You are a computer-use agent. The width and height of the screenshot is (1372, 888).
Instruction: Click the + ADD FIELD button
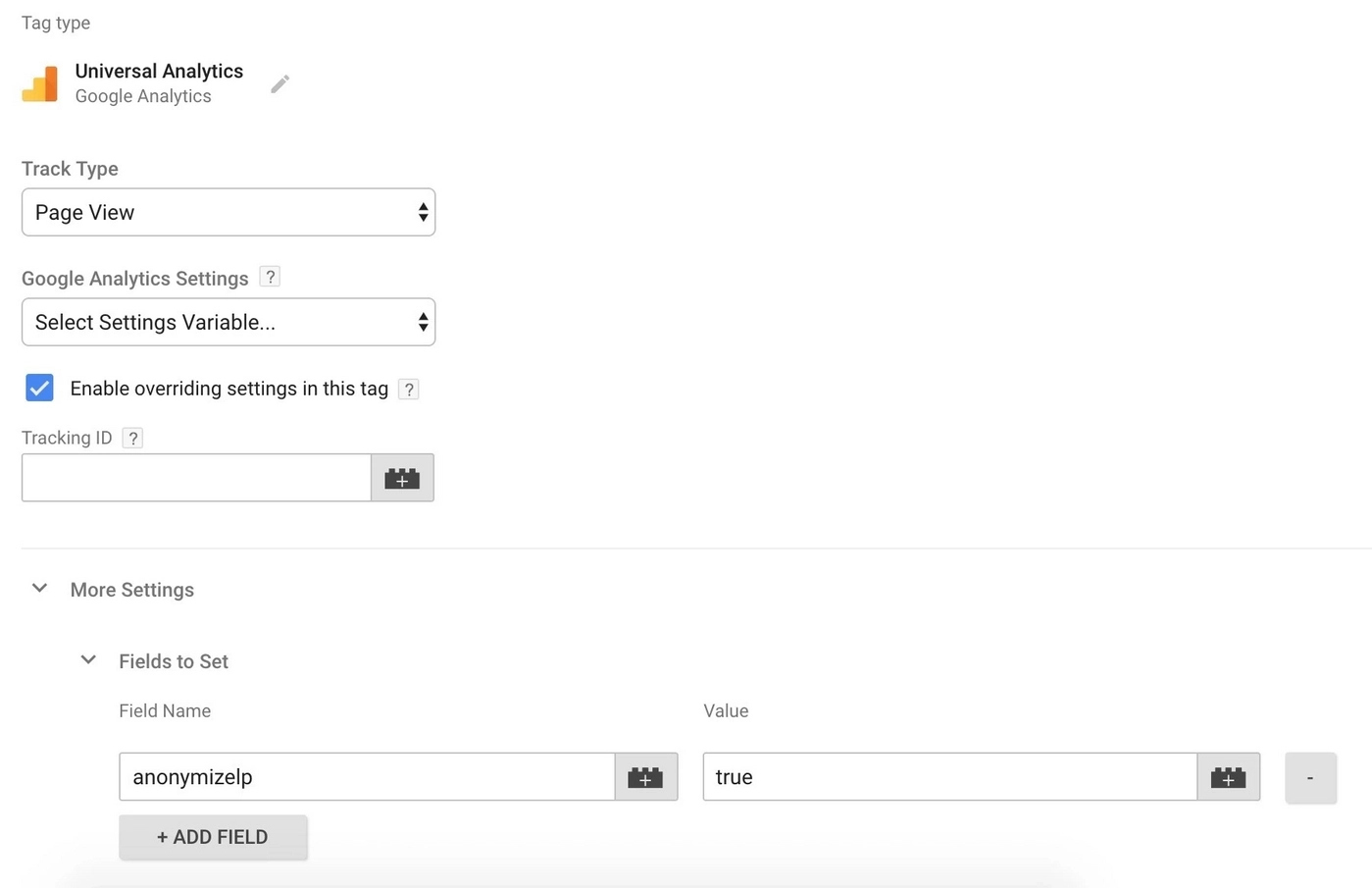pyautogui.click(x=213, y=837)
